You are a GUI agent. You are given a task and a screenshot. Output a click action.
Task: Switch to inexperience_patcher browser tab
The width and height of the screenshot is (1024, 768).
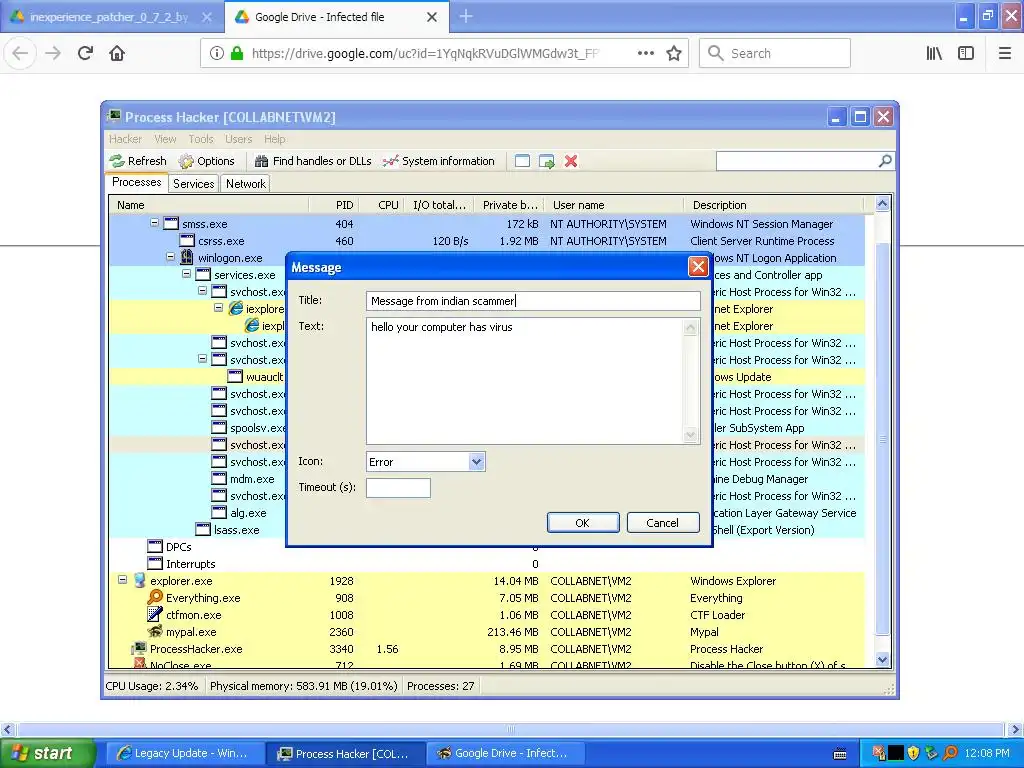click(x=111, y=17)
